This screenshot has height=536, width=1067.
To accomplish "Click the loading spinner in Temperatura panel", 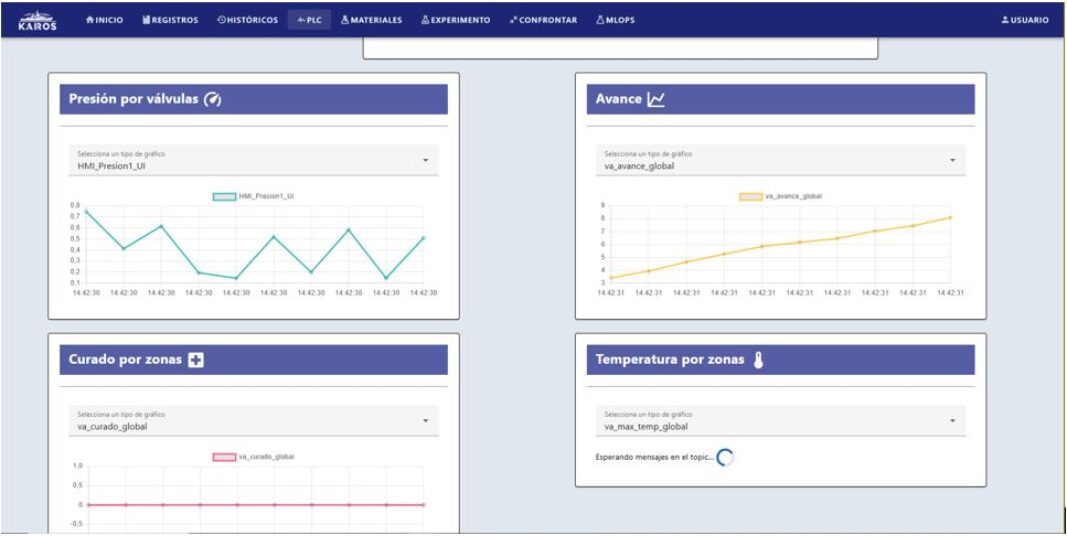I will tap(726, 457).
